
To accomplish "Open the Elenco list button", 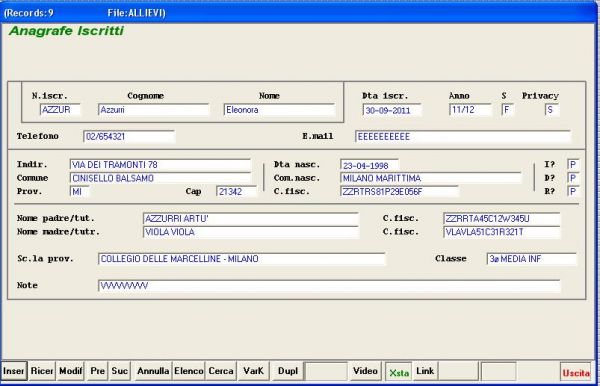I will (x=189, y=371).
